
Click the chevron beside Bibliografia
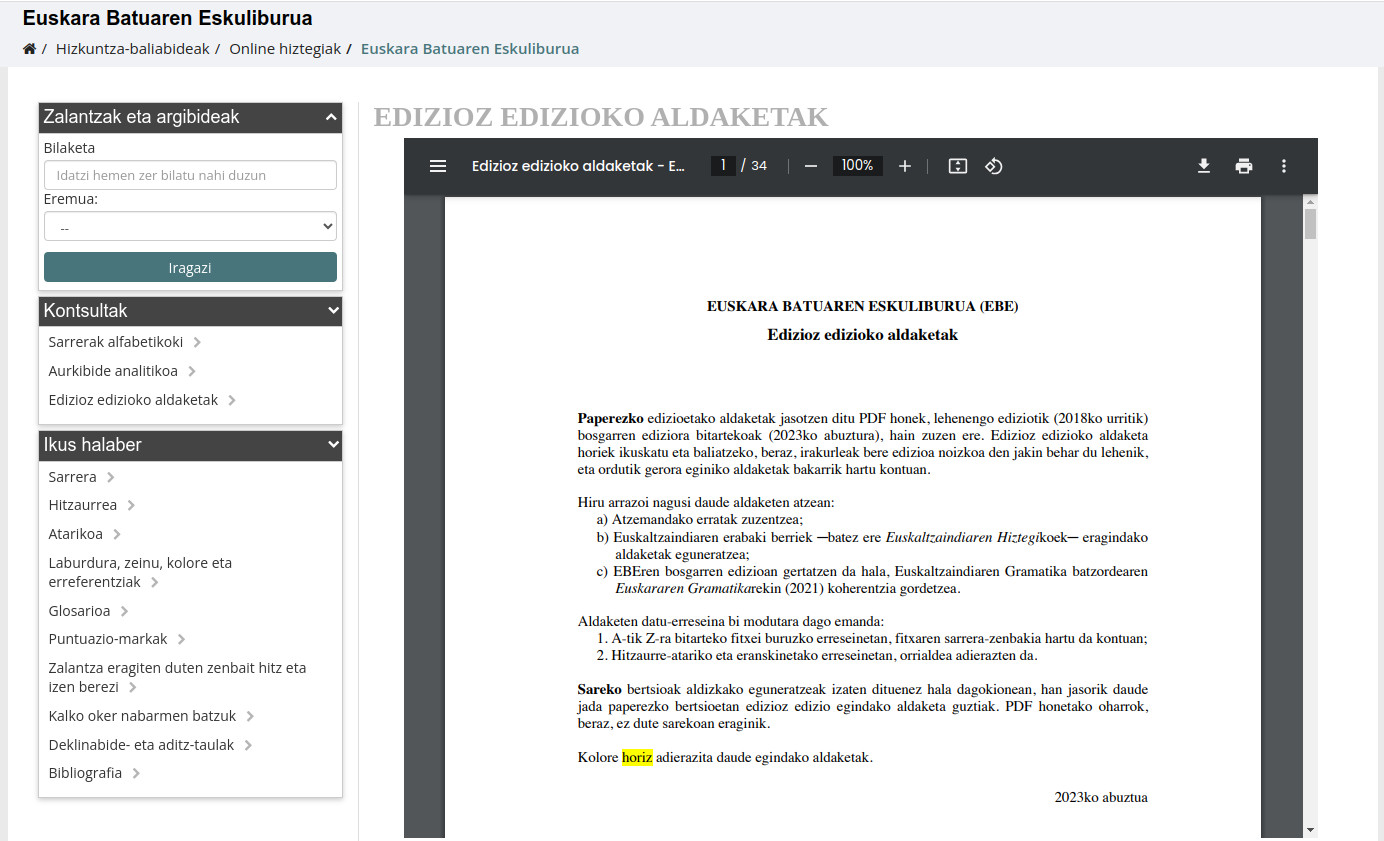coord(136,774)
